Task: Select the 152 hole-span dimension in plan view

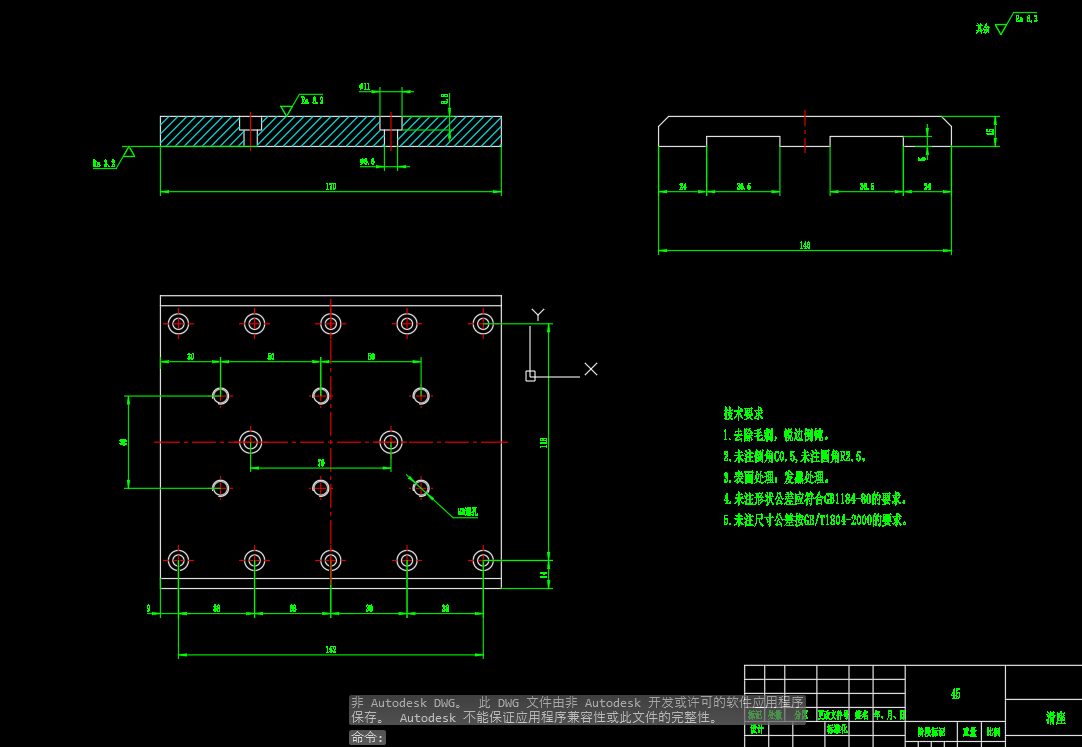Action: click(331, 649)
